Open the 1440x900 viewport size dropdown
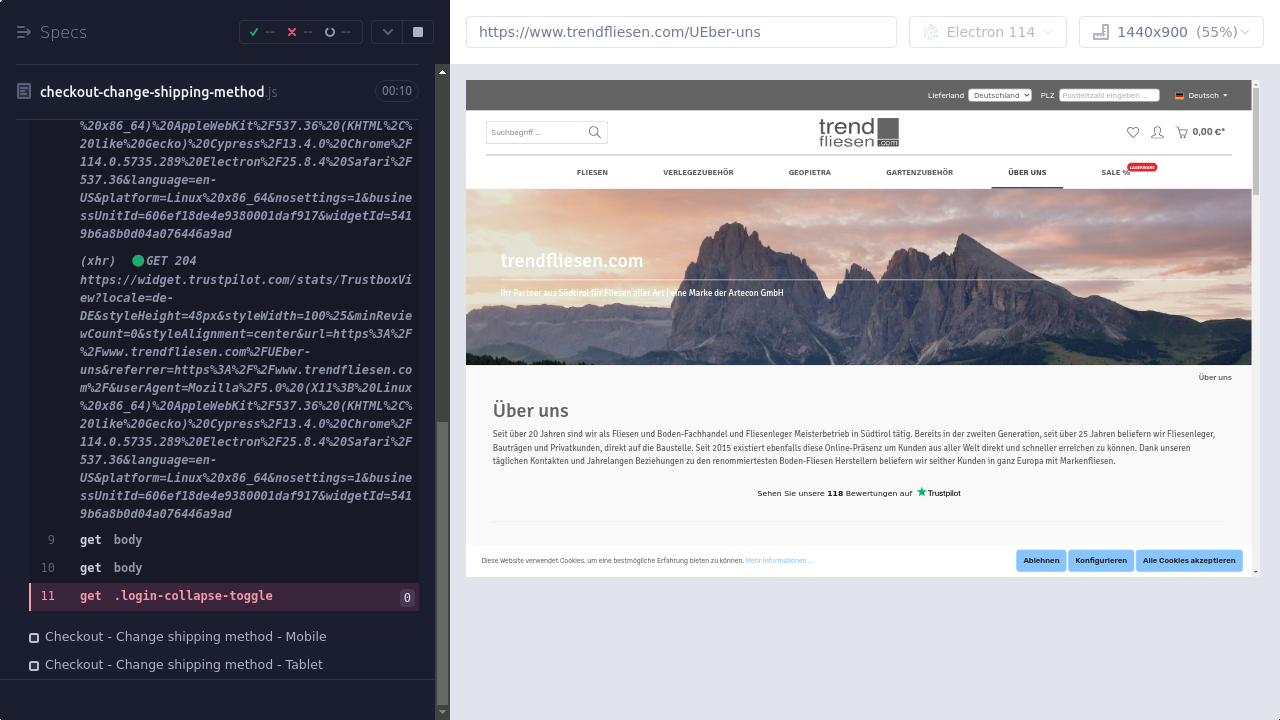The width and height of the screenshot is (1280, 720). click(x=1171, y=32)
